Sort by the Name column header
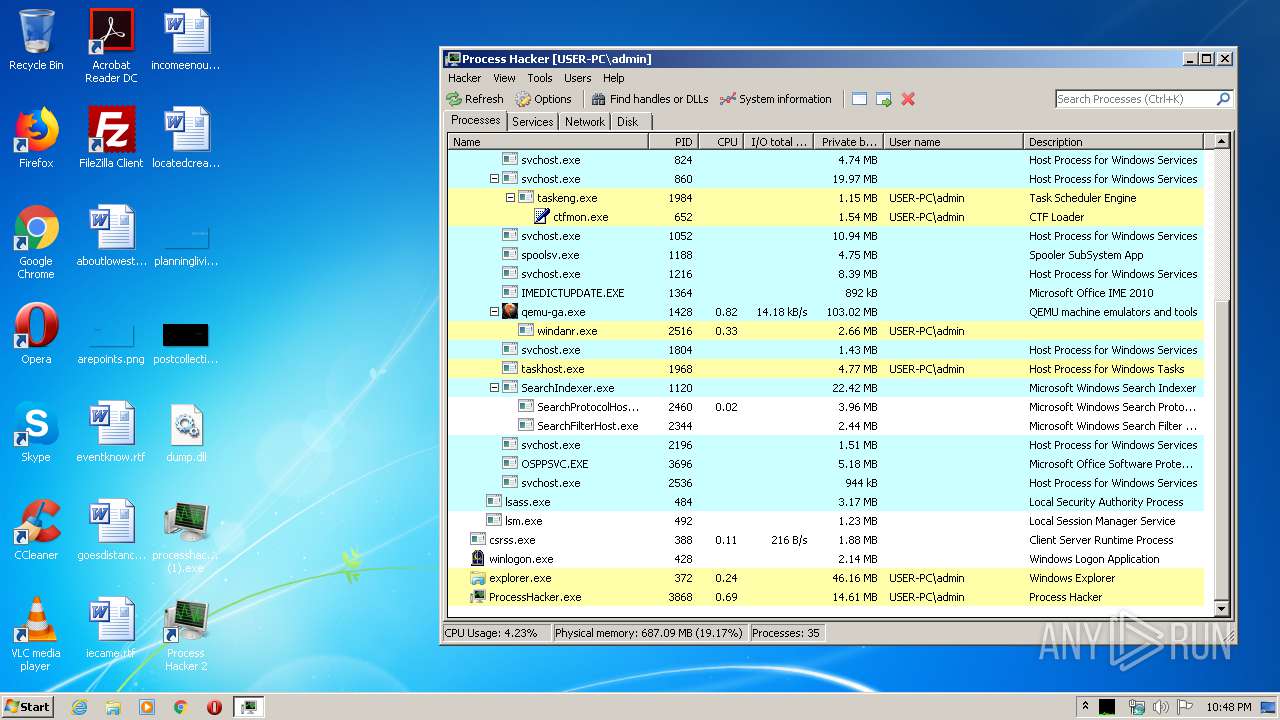 548,142
